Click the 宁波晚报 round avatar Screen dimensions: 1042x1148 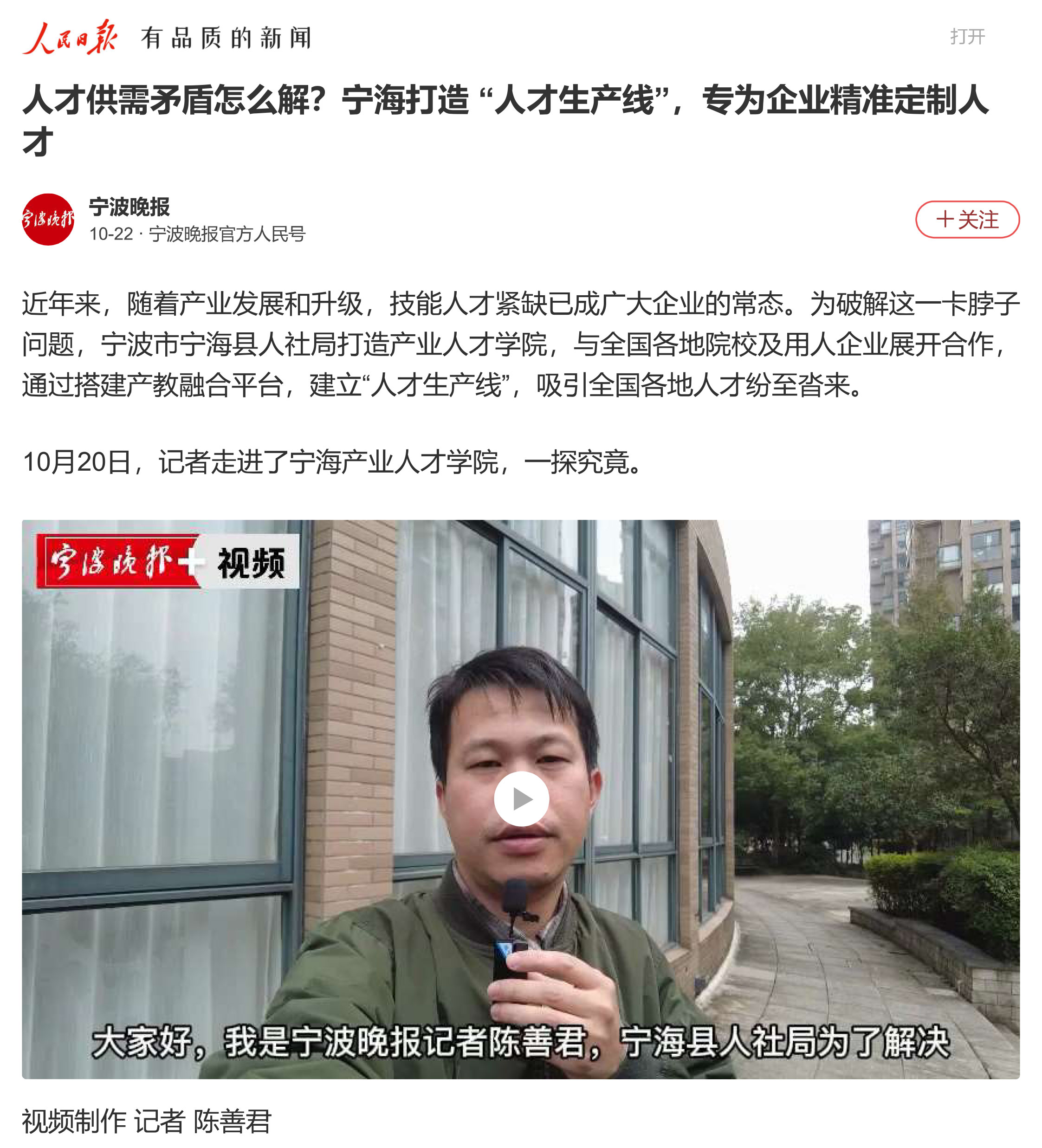(x=48, y=219)
